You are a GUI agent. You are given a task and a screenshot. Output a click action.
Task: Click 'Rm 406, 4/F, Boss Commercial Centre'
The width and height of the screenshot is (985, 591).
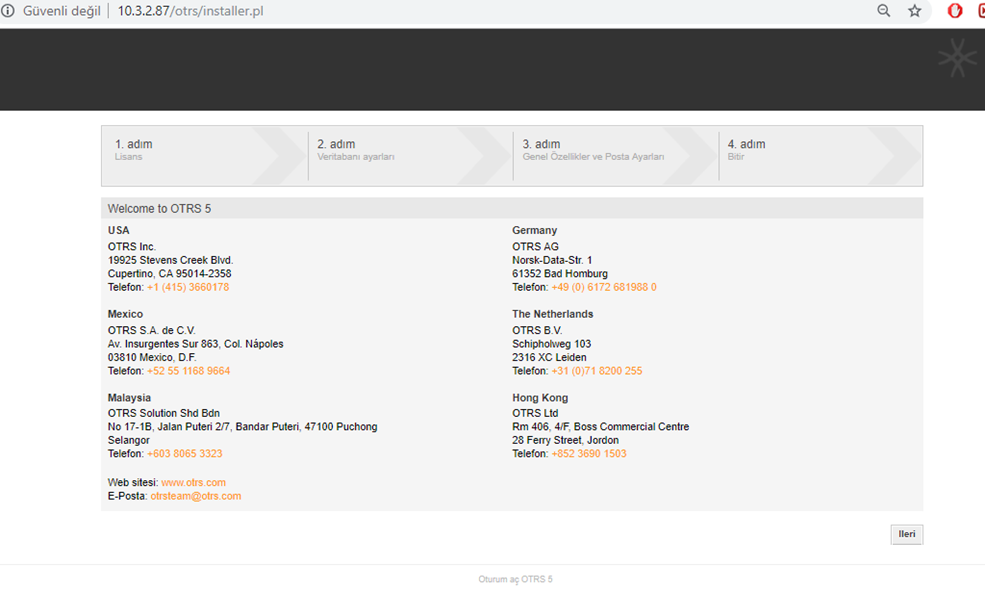tap(601, 427)
